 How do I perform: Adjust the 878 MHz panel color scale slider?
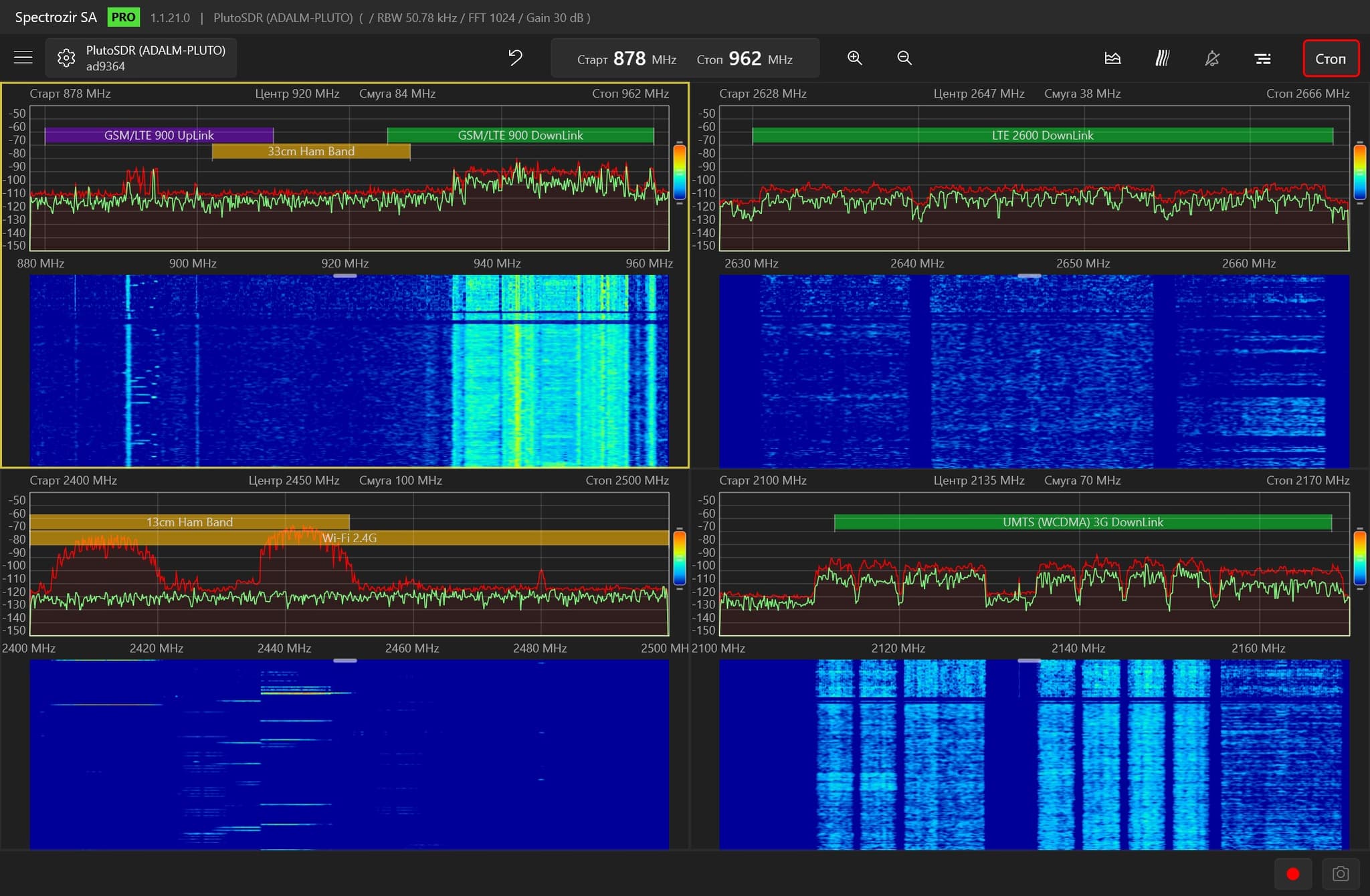[679, 173]
